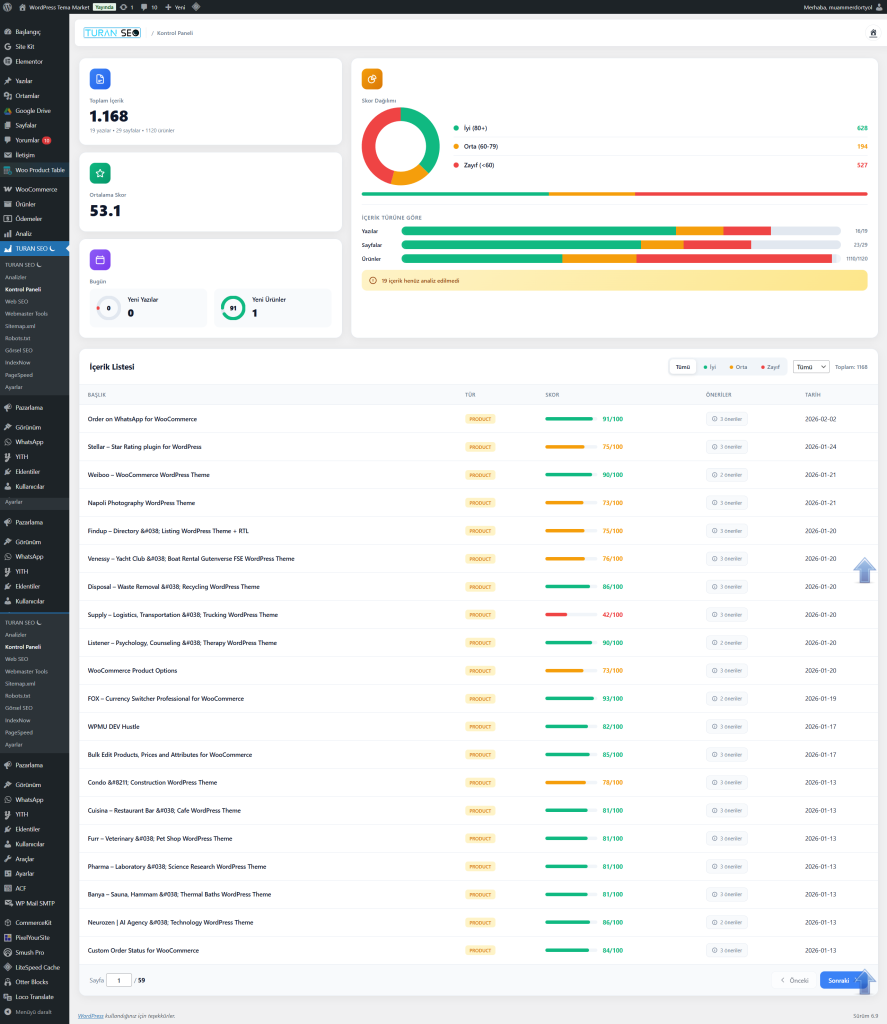This screenshot has width=887, height=1024.
Task: Click the Google Drive sidebar icon
Action: coord(8,111)
